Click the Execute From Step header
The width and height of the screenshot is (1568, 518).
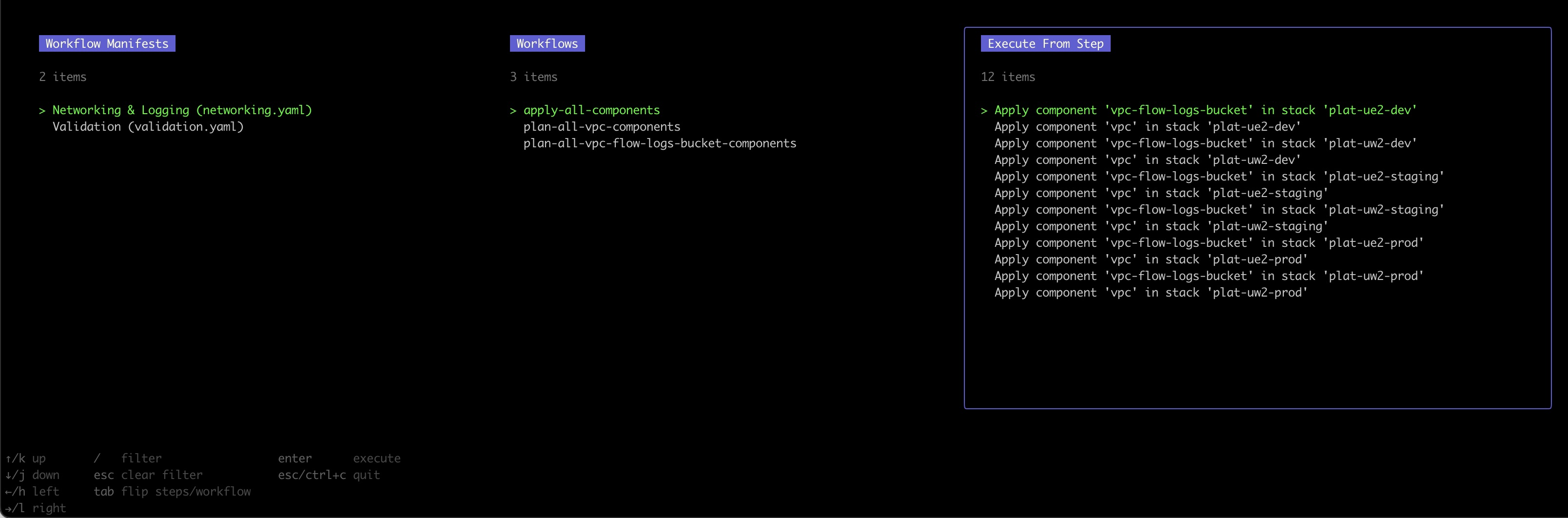1045,44
